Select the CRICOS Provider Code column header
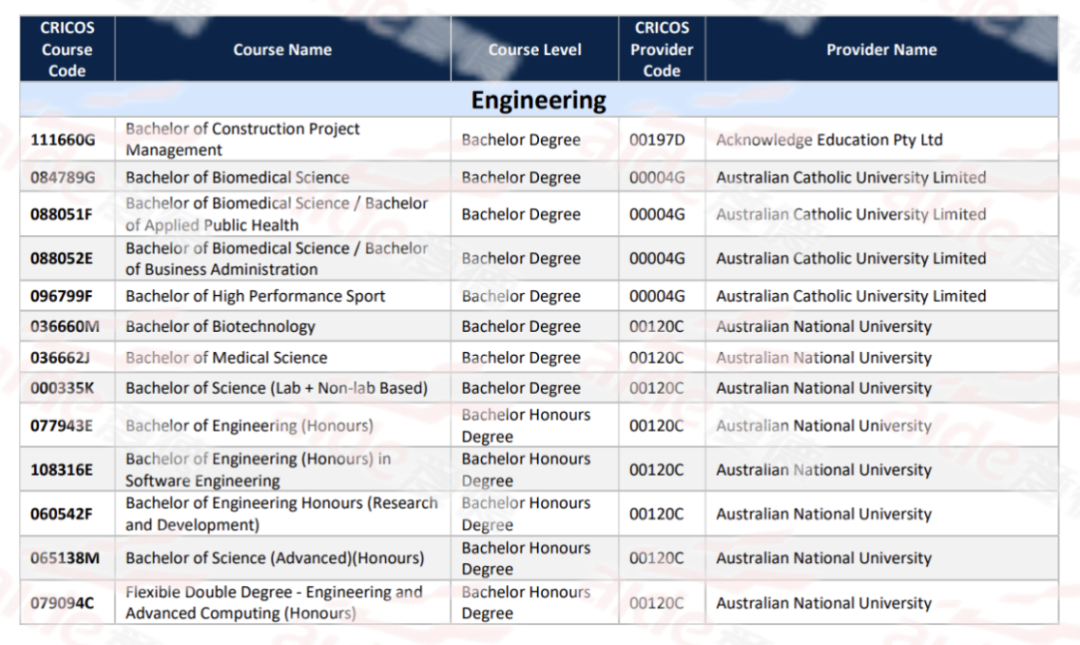Viewport: 1080px width, 645px height. click(x=661, y=49)
